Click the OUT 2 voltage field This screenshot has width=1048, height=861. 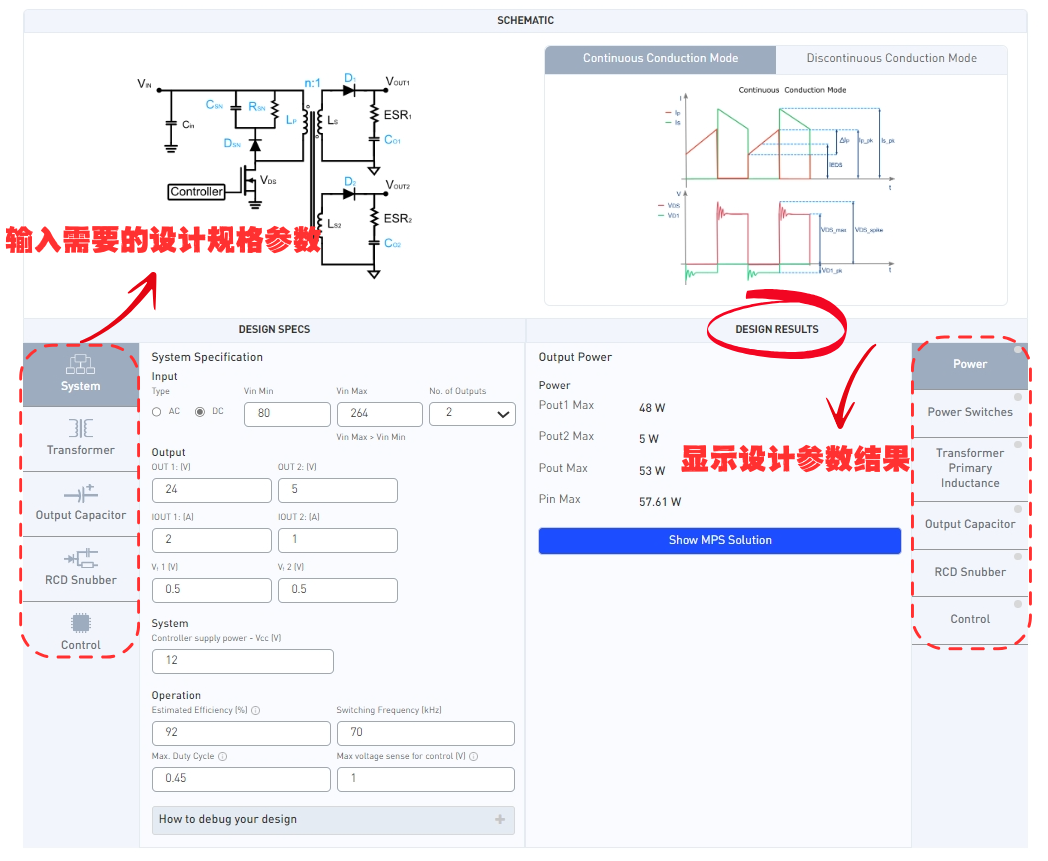(x=338, y=490)
